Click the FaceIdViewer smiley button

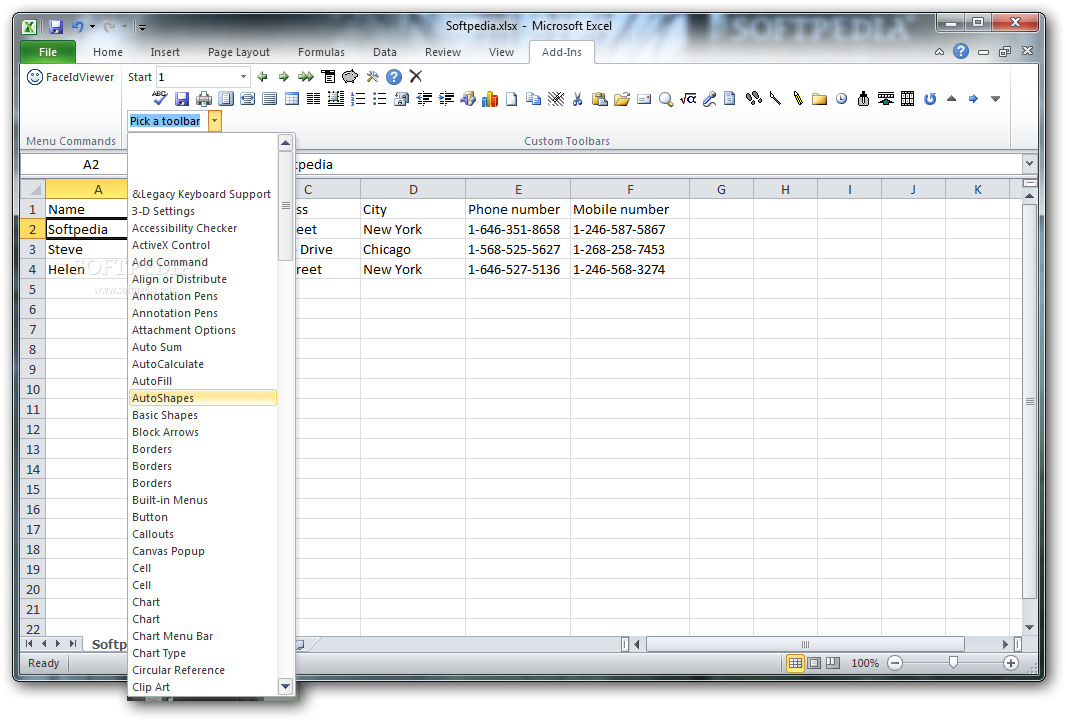click(x=71, y=77)
